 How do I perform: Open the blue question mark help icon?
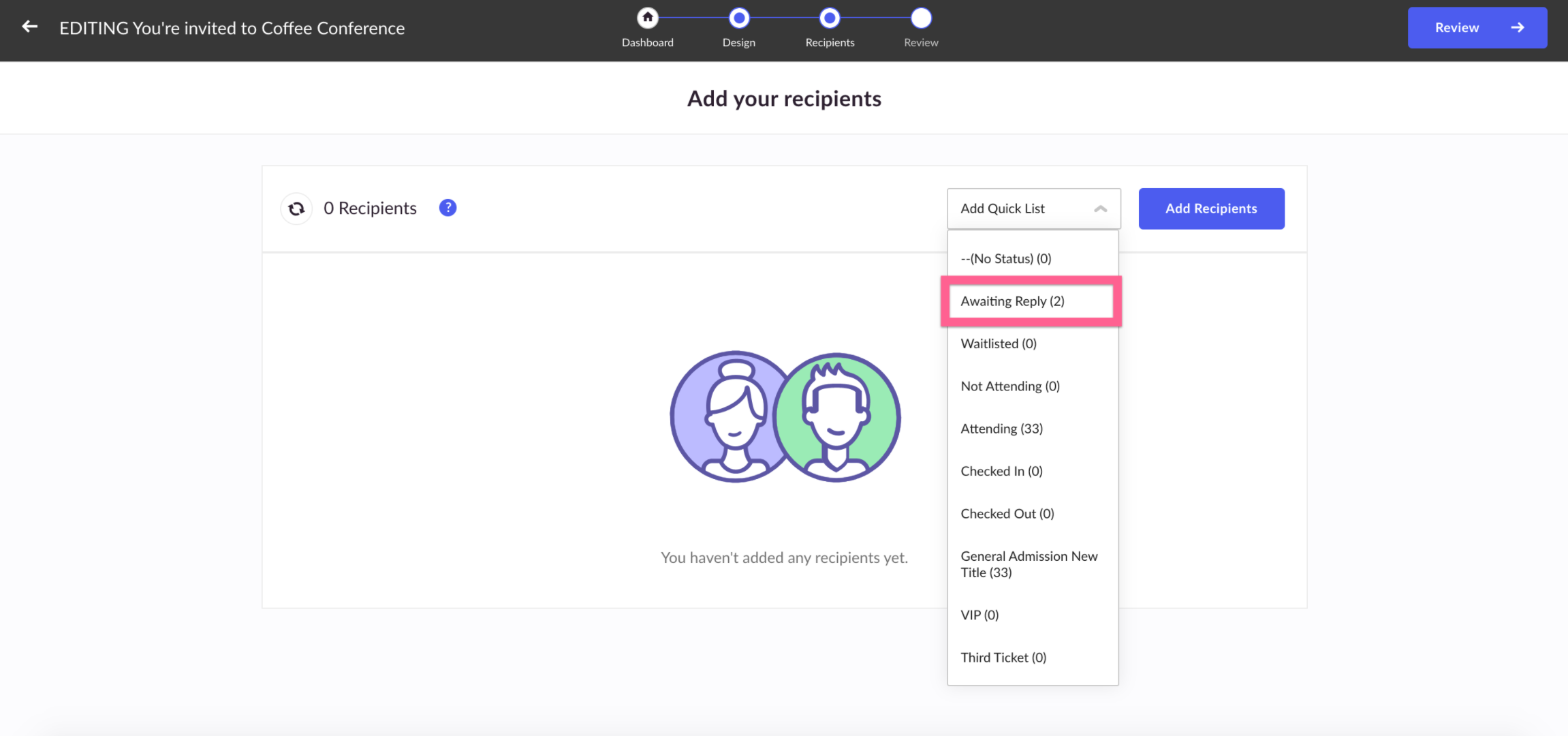click(x=448, y=208)
